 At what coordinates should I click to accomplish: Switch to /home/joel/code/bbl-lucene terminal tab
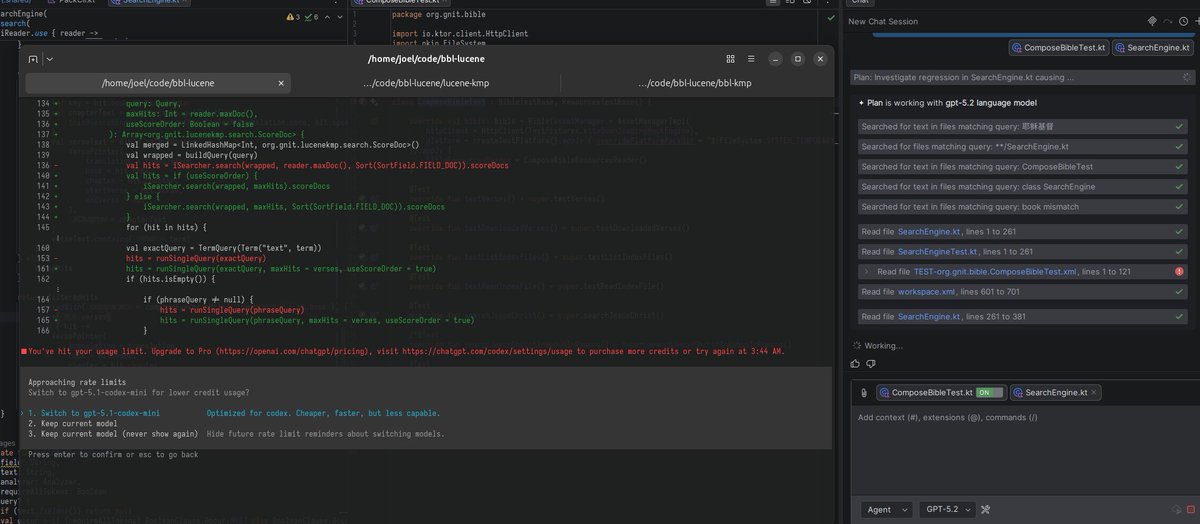click(159, 83)
